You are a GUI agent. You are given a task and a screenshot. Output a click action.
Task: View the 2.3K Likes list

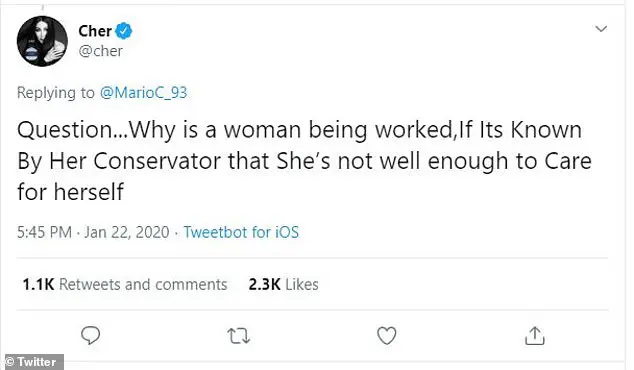[283, 284]
